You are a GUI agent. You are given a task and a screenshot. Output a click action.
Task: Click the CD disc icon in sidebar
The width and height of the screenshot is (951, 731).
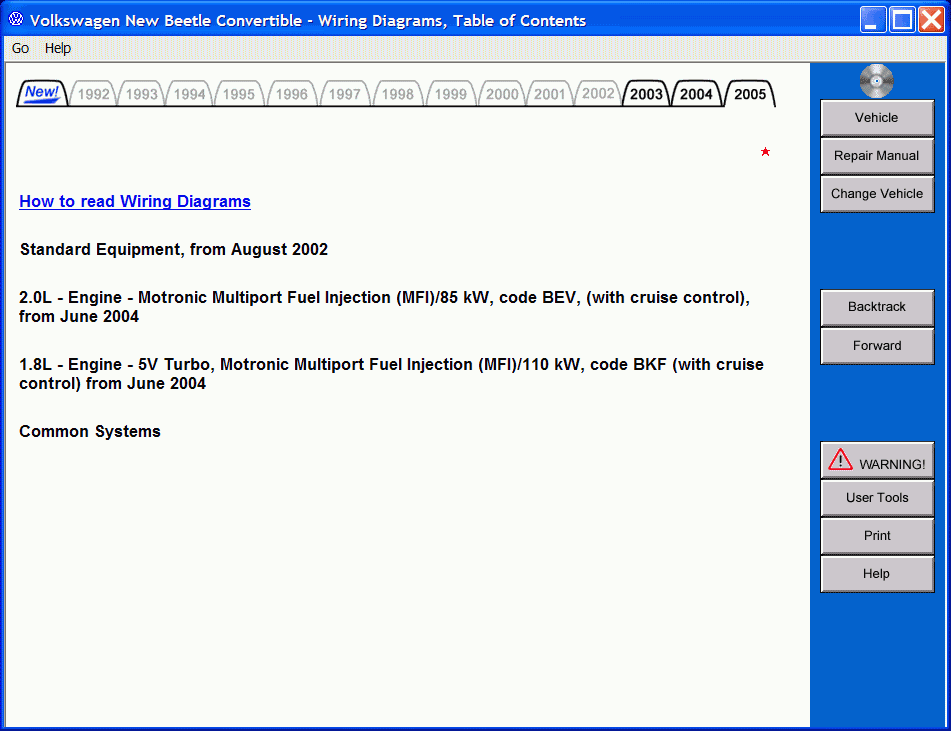(x=876, y=81)
